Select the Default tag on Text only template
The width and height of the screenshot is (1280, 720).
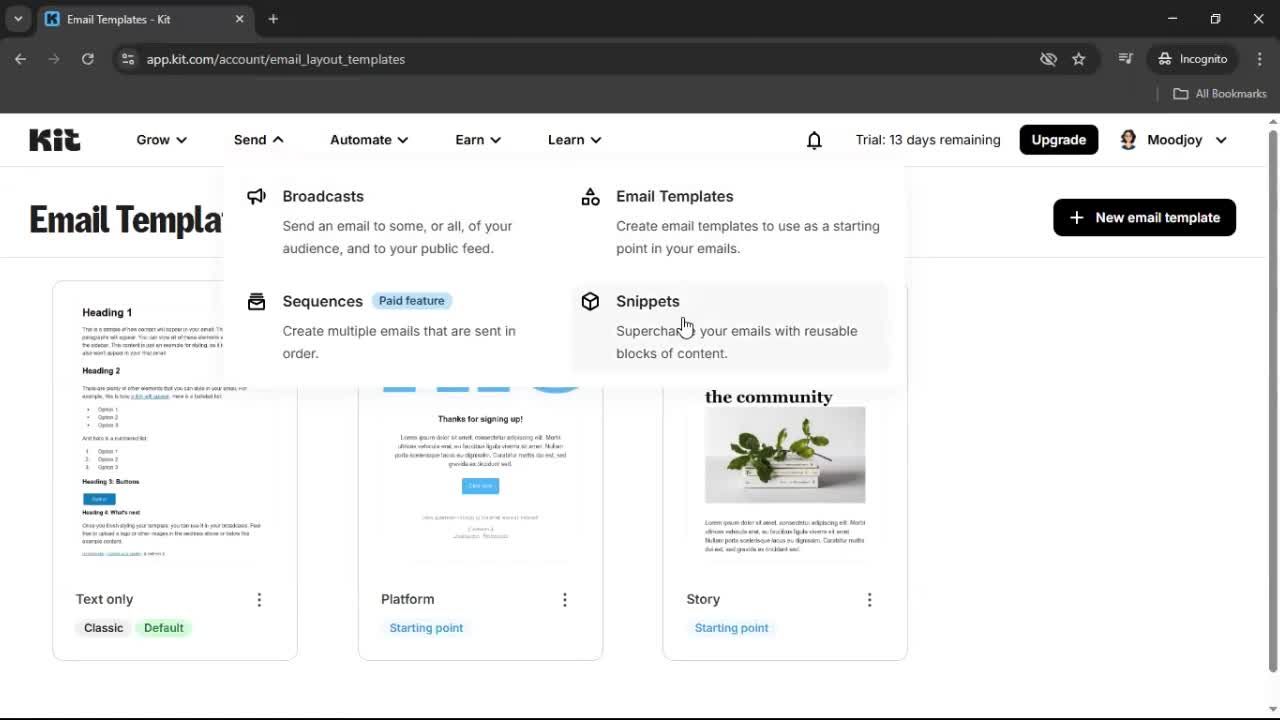click(x=163, y=627)
